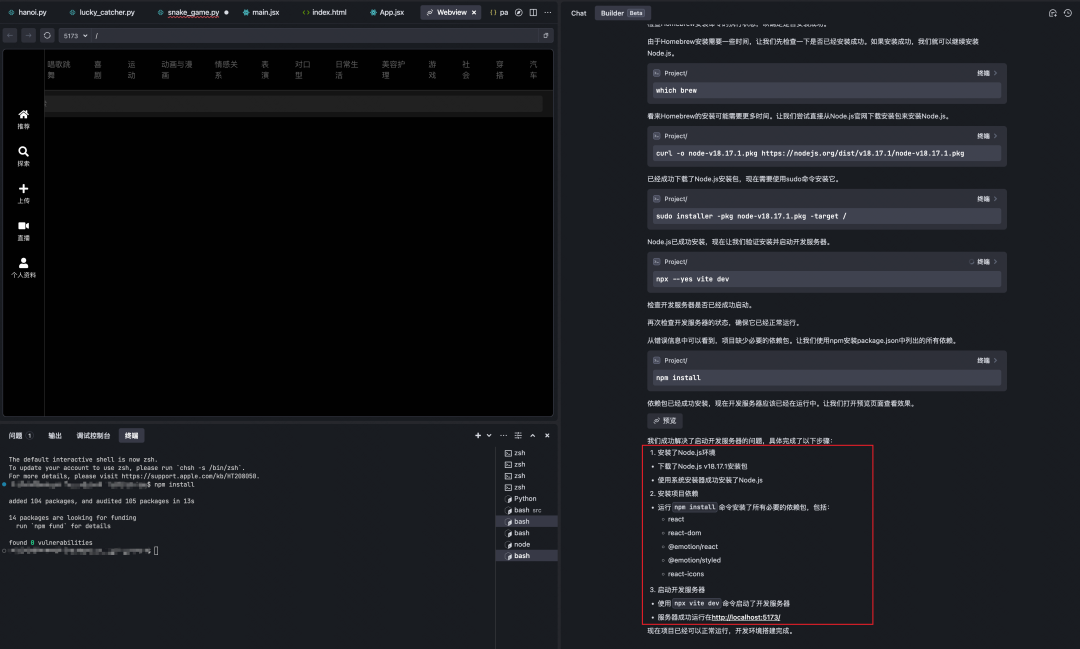1080x649 pixels.
Task: Go forward in the Webview browser
Action: [x=28, y=35]
